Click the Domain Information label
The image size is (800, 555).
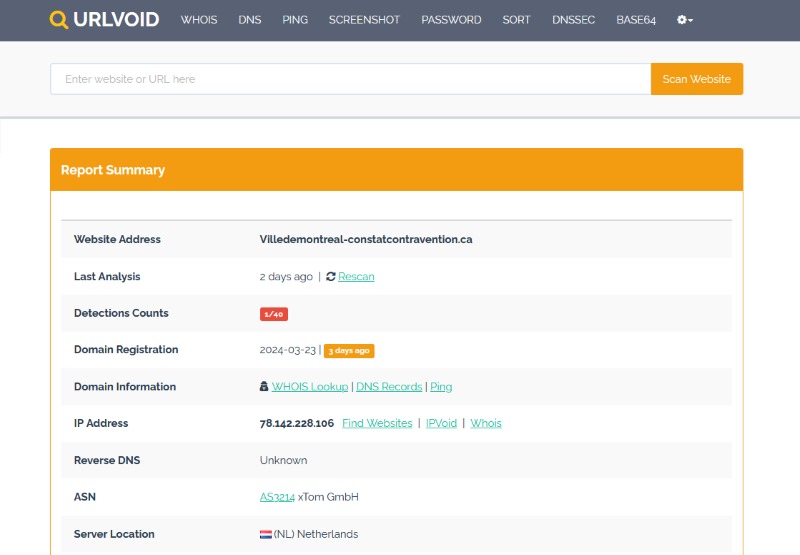point(125,387)
